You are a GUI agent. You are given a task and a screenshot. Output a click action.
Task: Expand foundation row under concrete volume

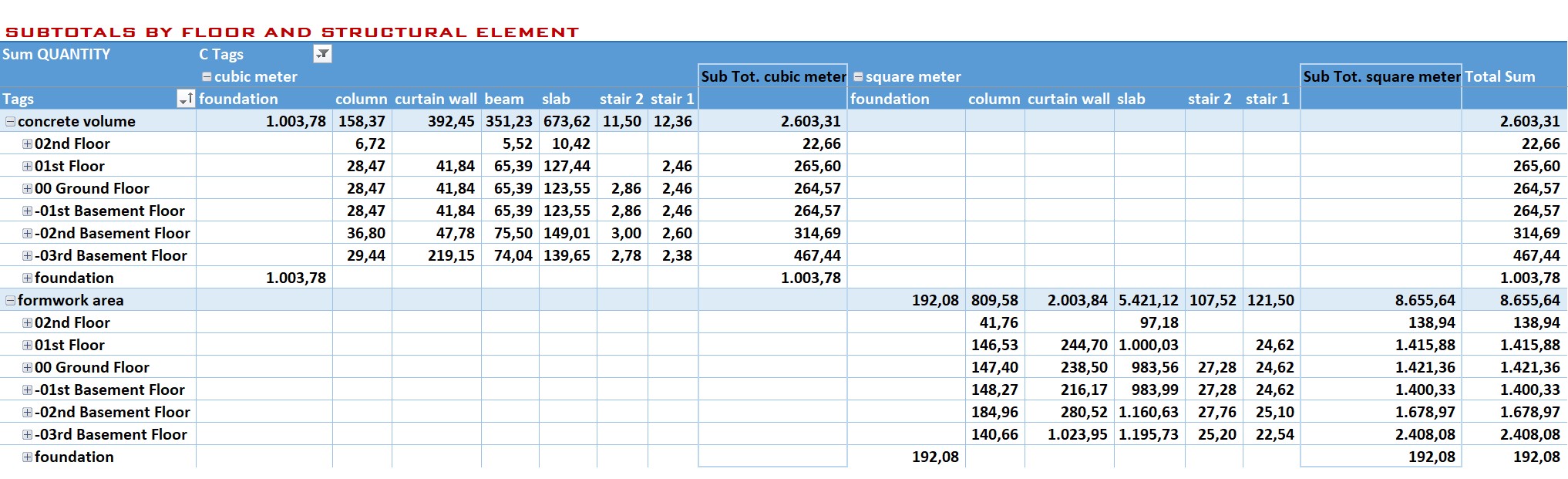(27, 278)
